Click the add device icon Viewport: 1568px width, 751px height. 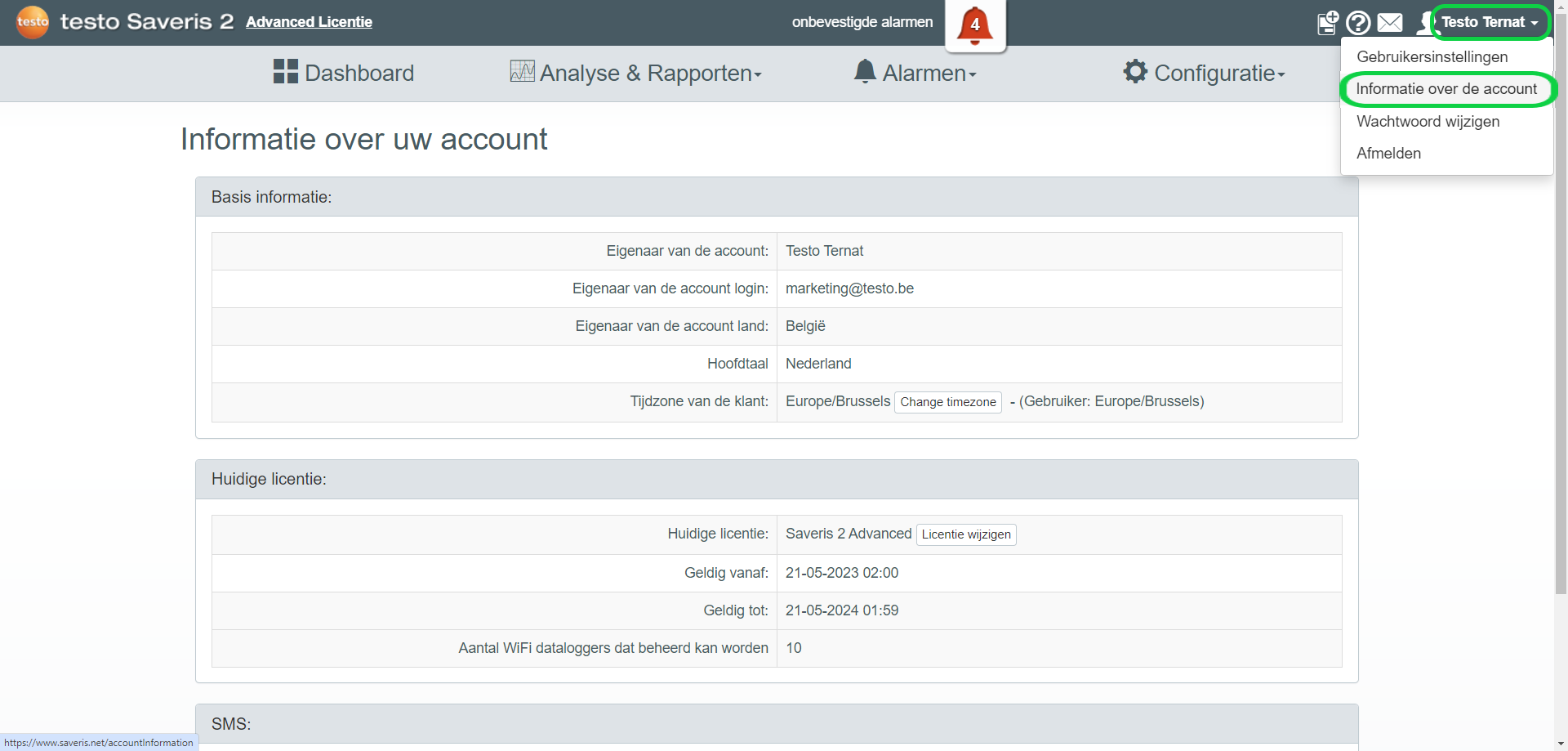point(1328,23)
